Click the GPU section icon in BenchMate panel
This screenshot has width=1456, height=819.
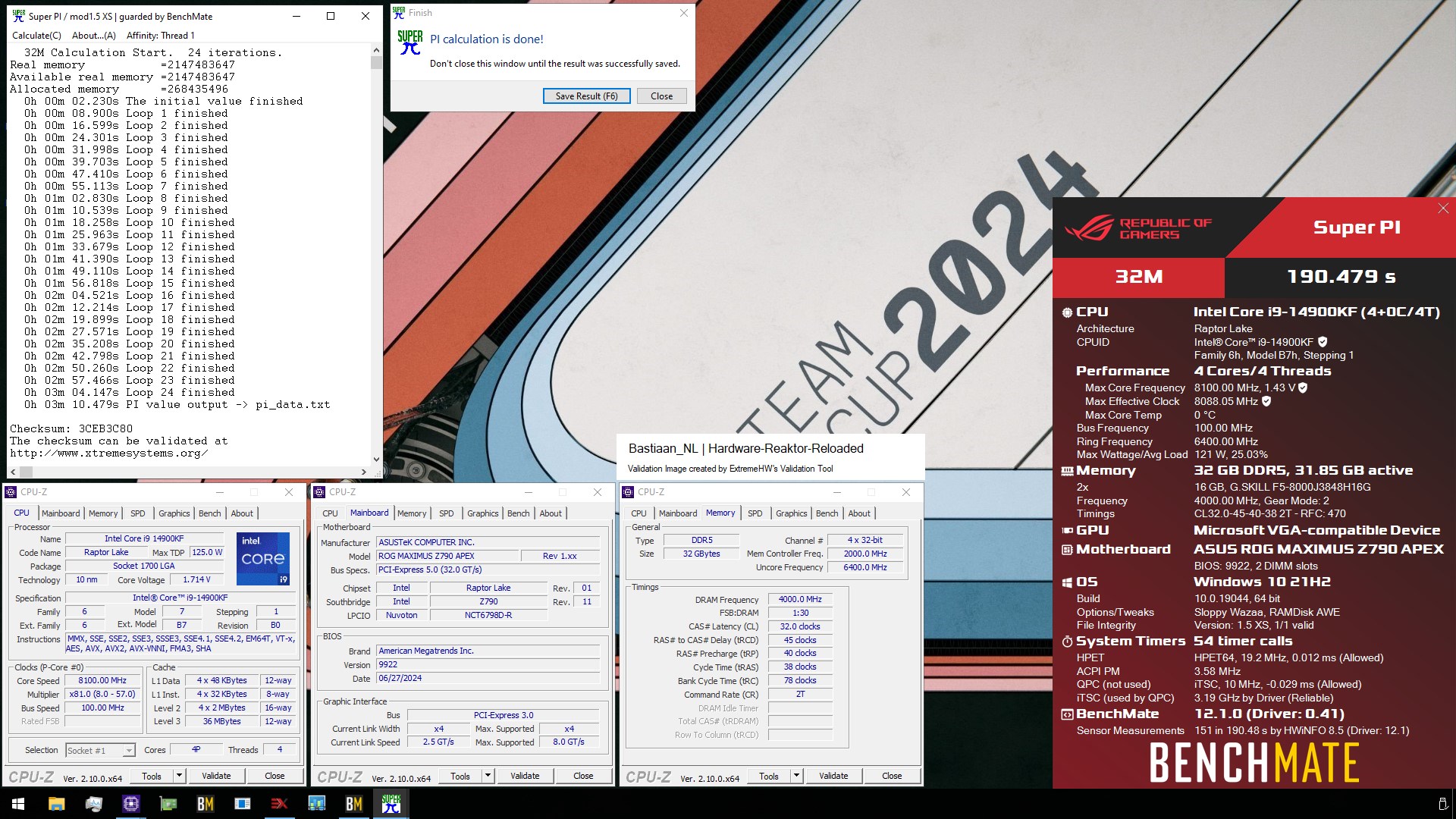point(1067,531)
